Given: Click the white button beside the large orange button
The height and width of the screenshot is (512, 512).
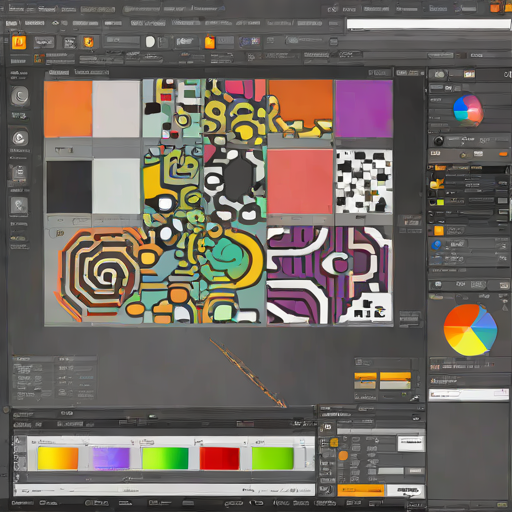Looking at the screenshot, I should point(406,490).
